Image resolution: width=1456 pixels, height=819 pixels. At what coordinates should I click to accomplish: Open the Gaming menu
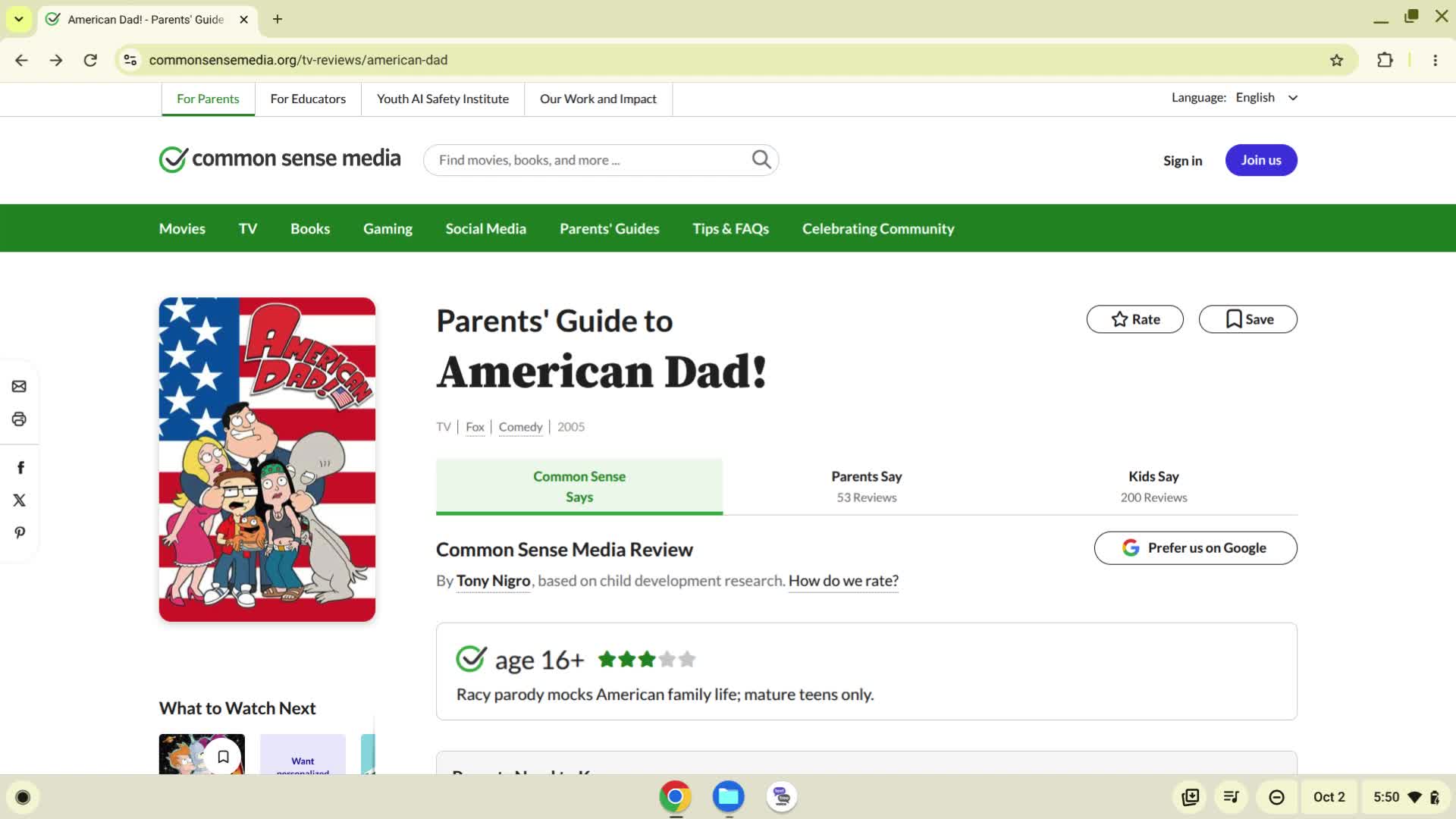pyautogui.click(x=388, y=228)
